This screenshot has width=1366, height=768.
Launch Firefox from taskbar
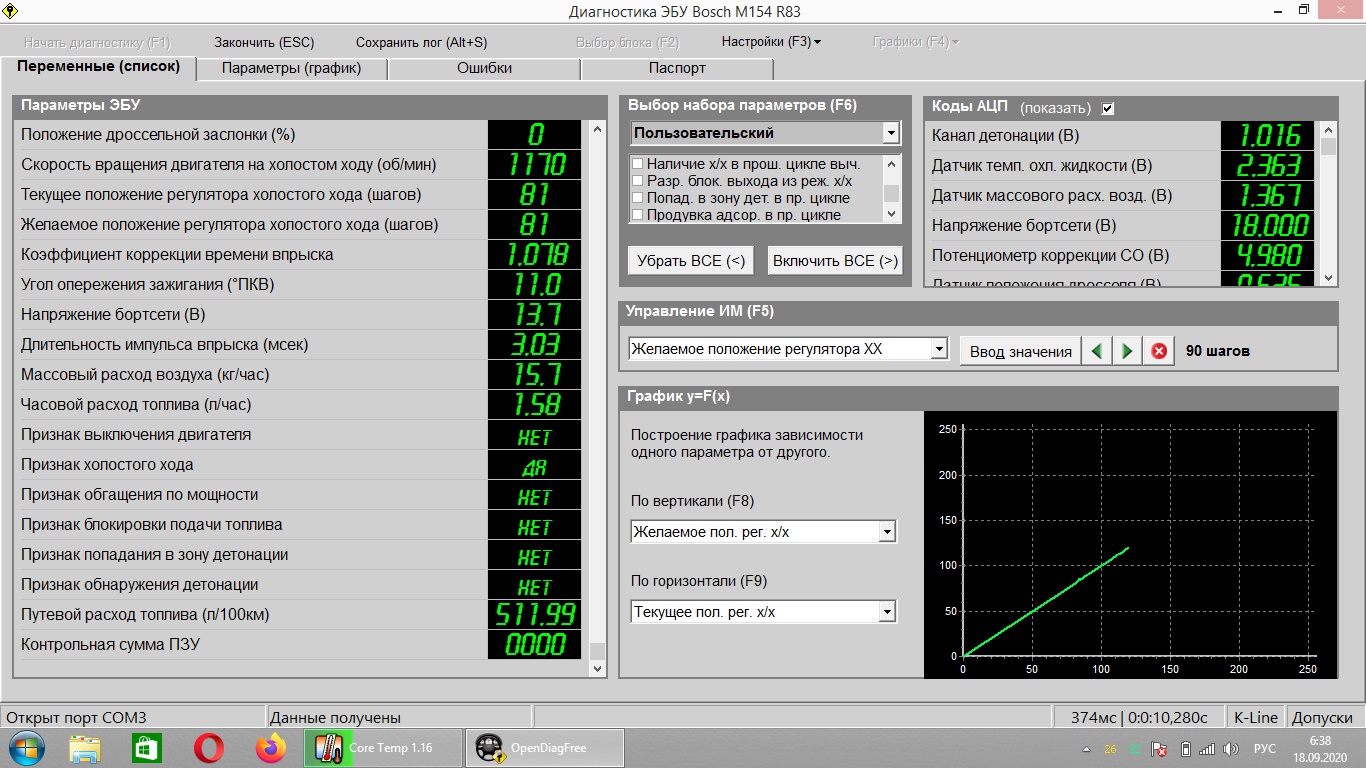coord(270,748)
